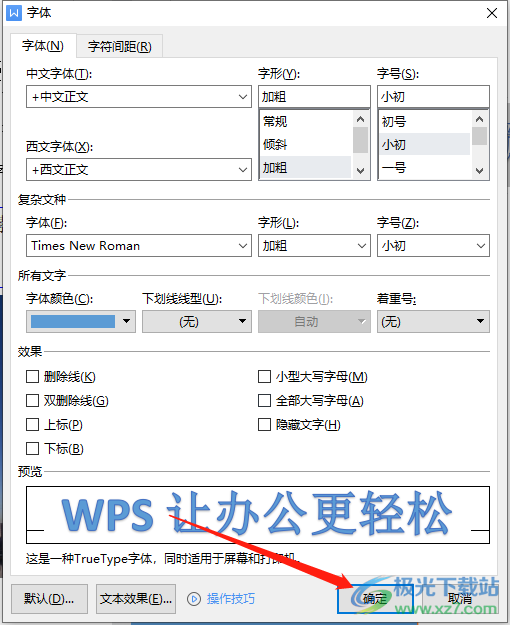510x625 pixels.
Task: Click the up arrow of 字号 list scrollbar
Action: point(480,119)
